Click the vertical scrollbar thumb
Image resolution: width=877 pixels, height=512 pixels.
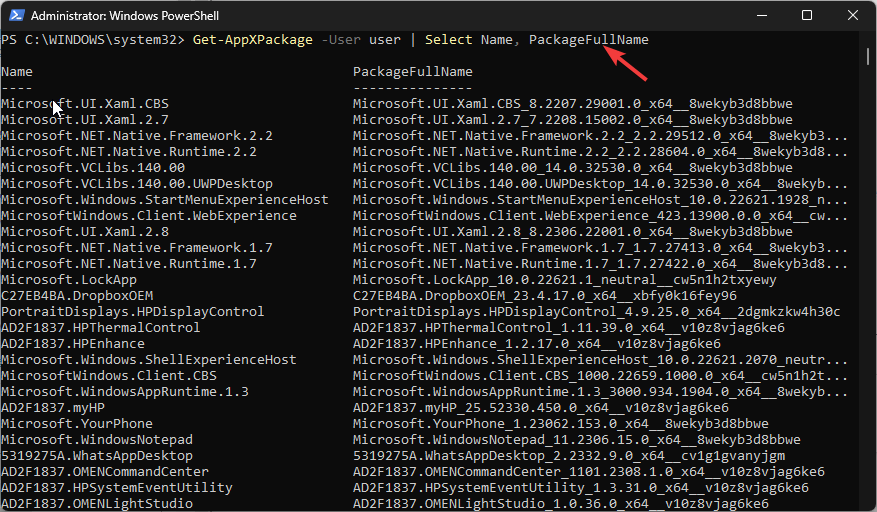[867, 56]
